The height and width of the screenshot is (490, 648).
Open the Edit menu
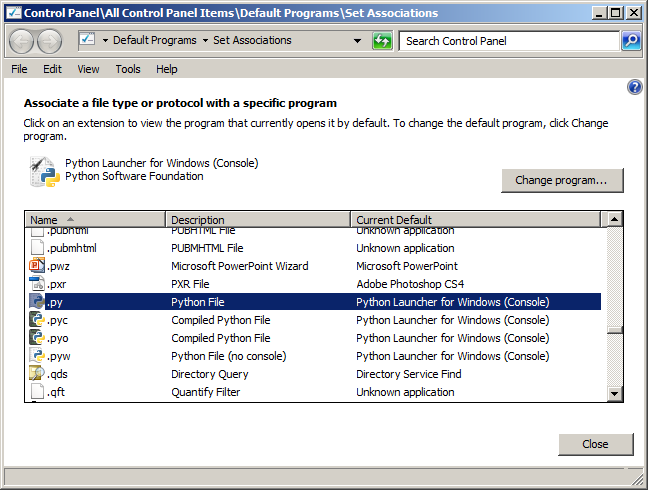(x=52, y=69)
